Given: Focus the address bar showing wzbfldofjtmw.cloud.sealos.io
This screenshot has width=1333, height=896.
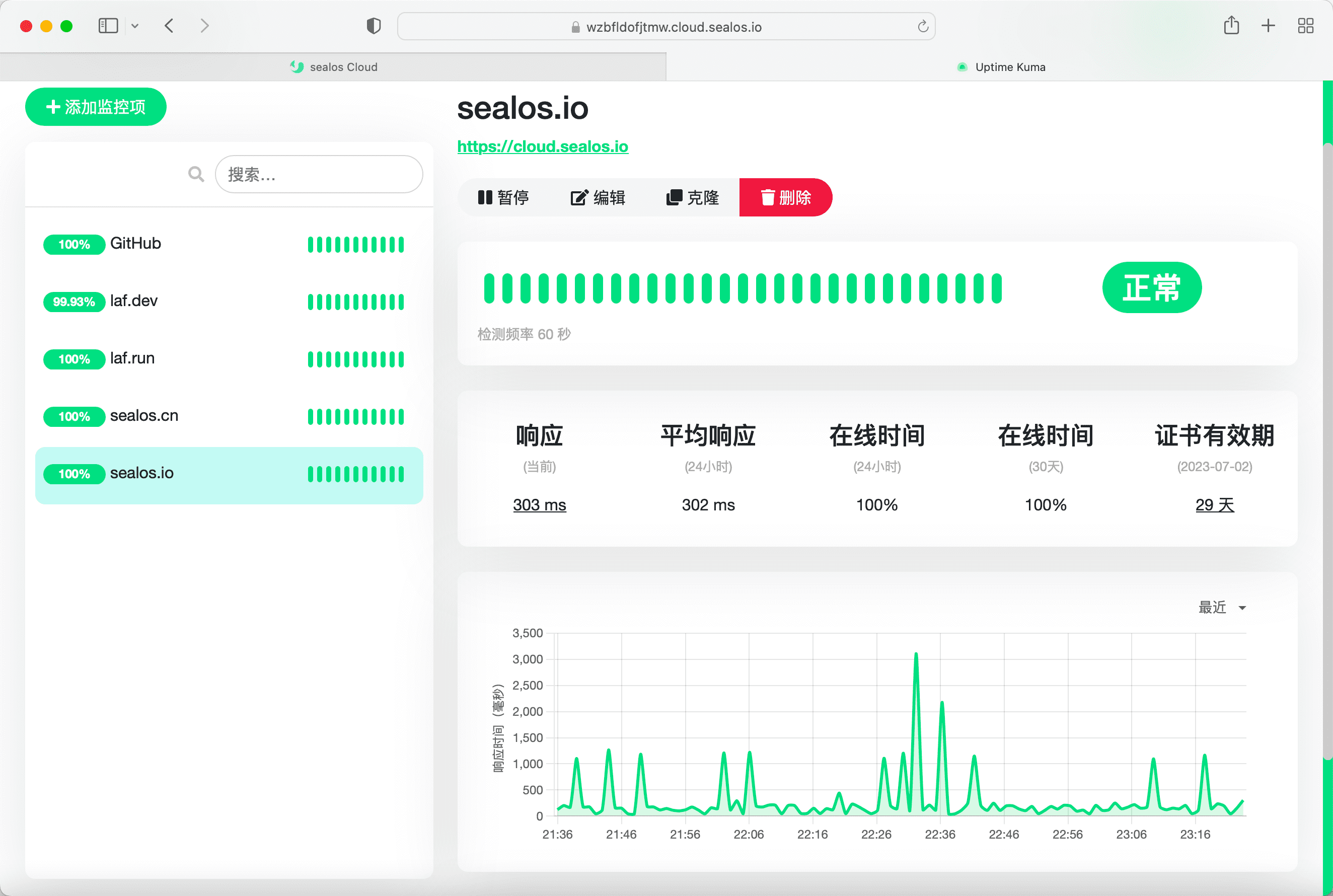Looking at the screenshot, I should click(666, 26).
